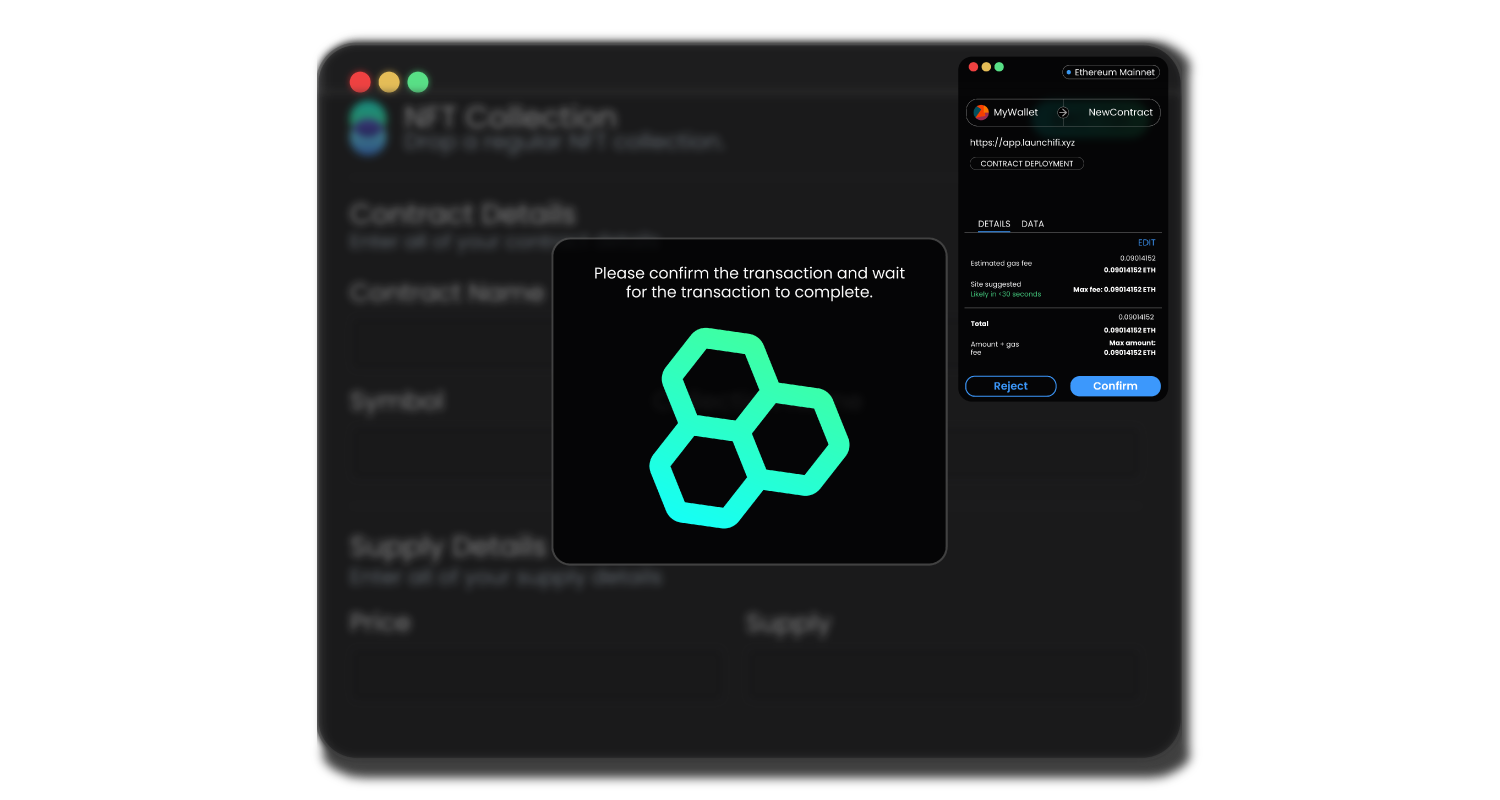Click the Price input field
This screenshot has width=1500, height=800.
[535, 673]
